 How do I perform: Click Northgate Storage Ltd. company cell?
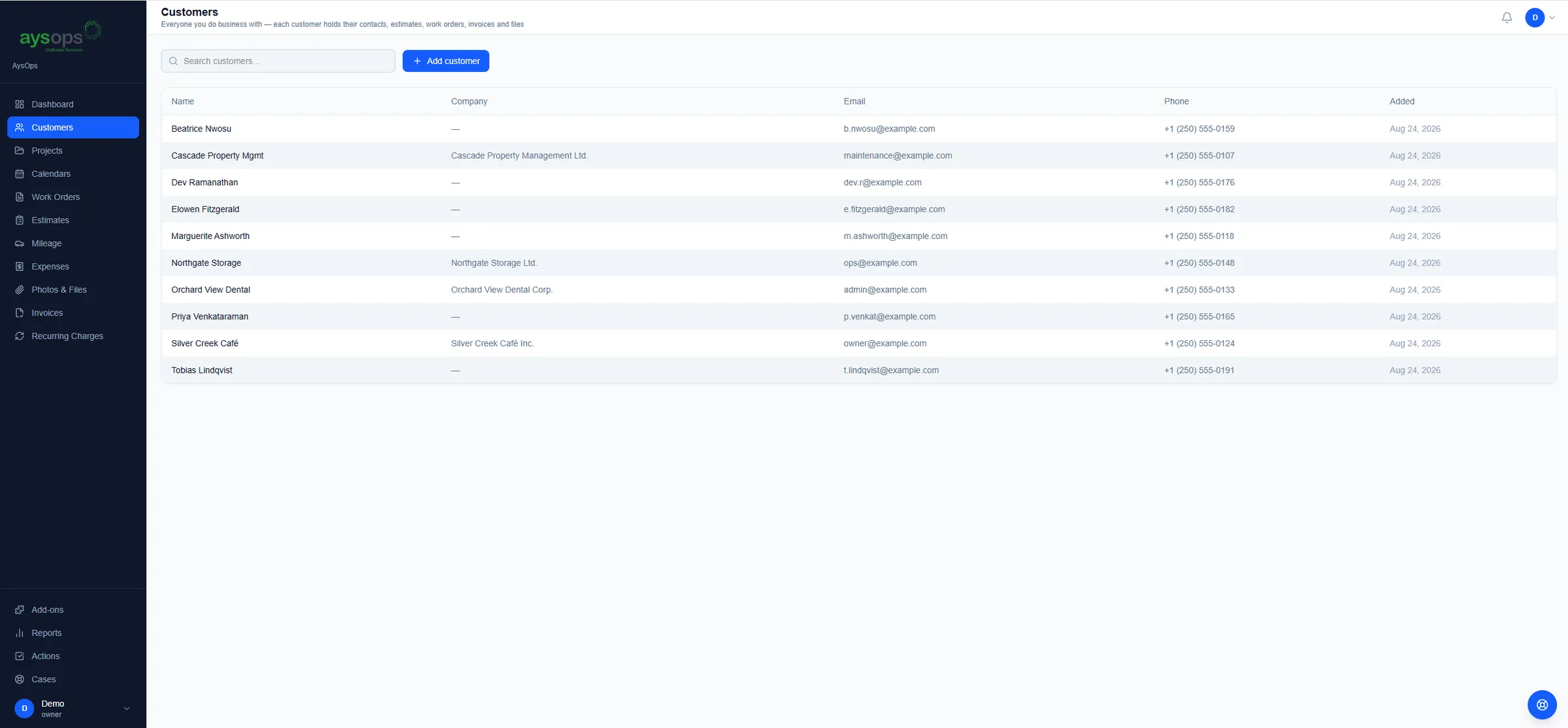point(494,263)
